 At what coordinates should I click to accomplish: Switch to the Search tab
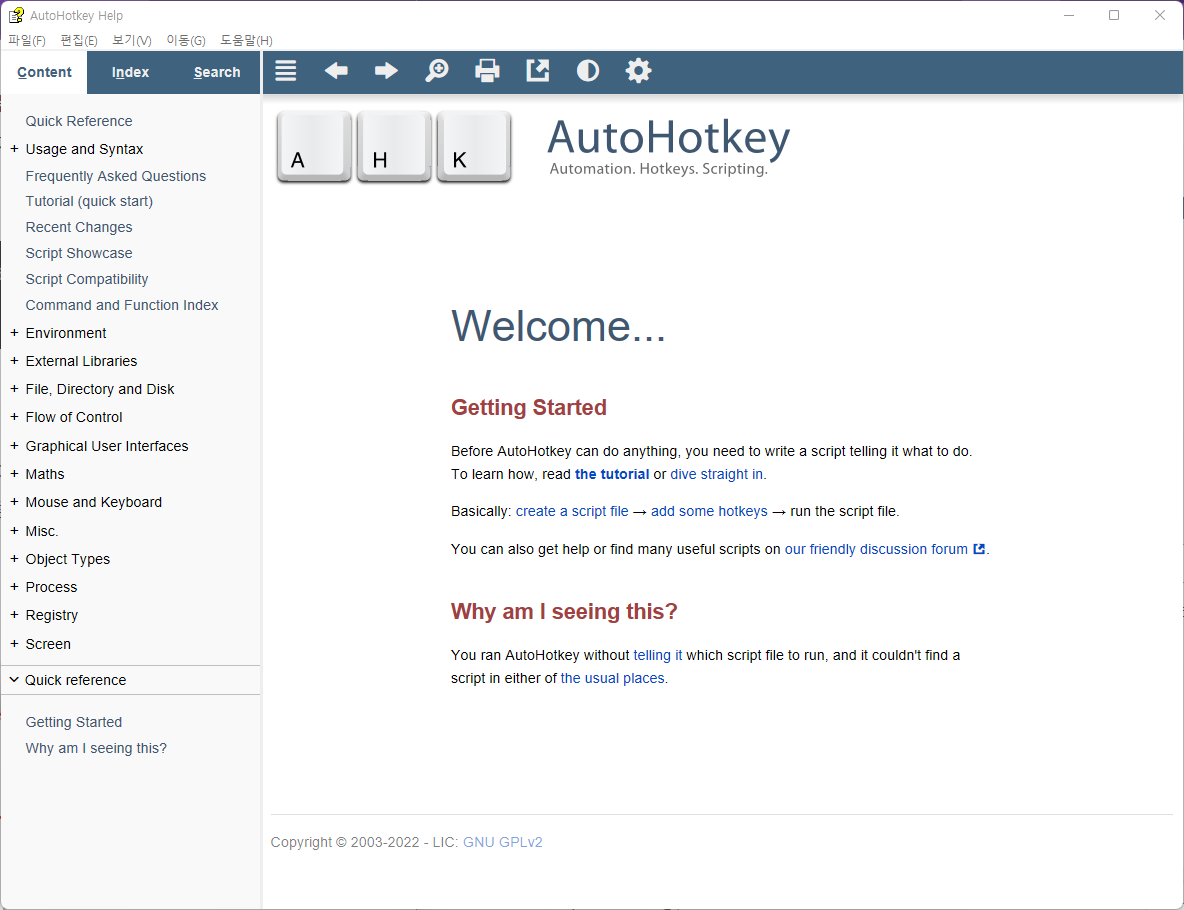point(217,72)
